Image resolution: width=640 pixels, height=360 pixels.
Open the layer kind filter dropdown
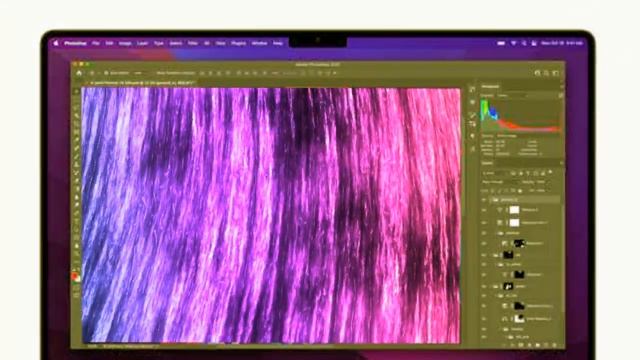pos(494,173)
